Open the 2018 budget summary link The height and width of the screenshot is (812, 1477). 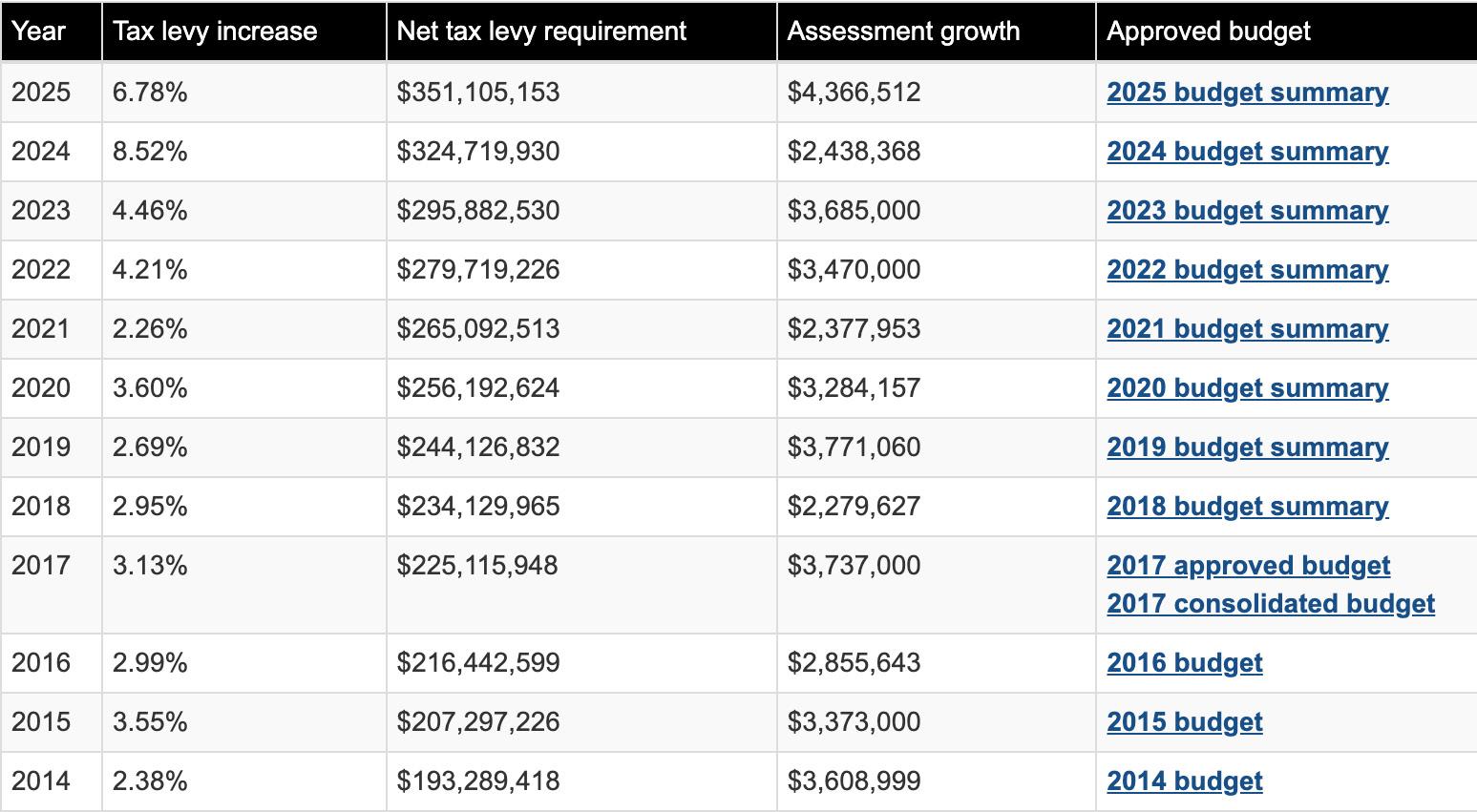[1247, 507]
